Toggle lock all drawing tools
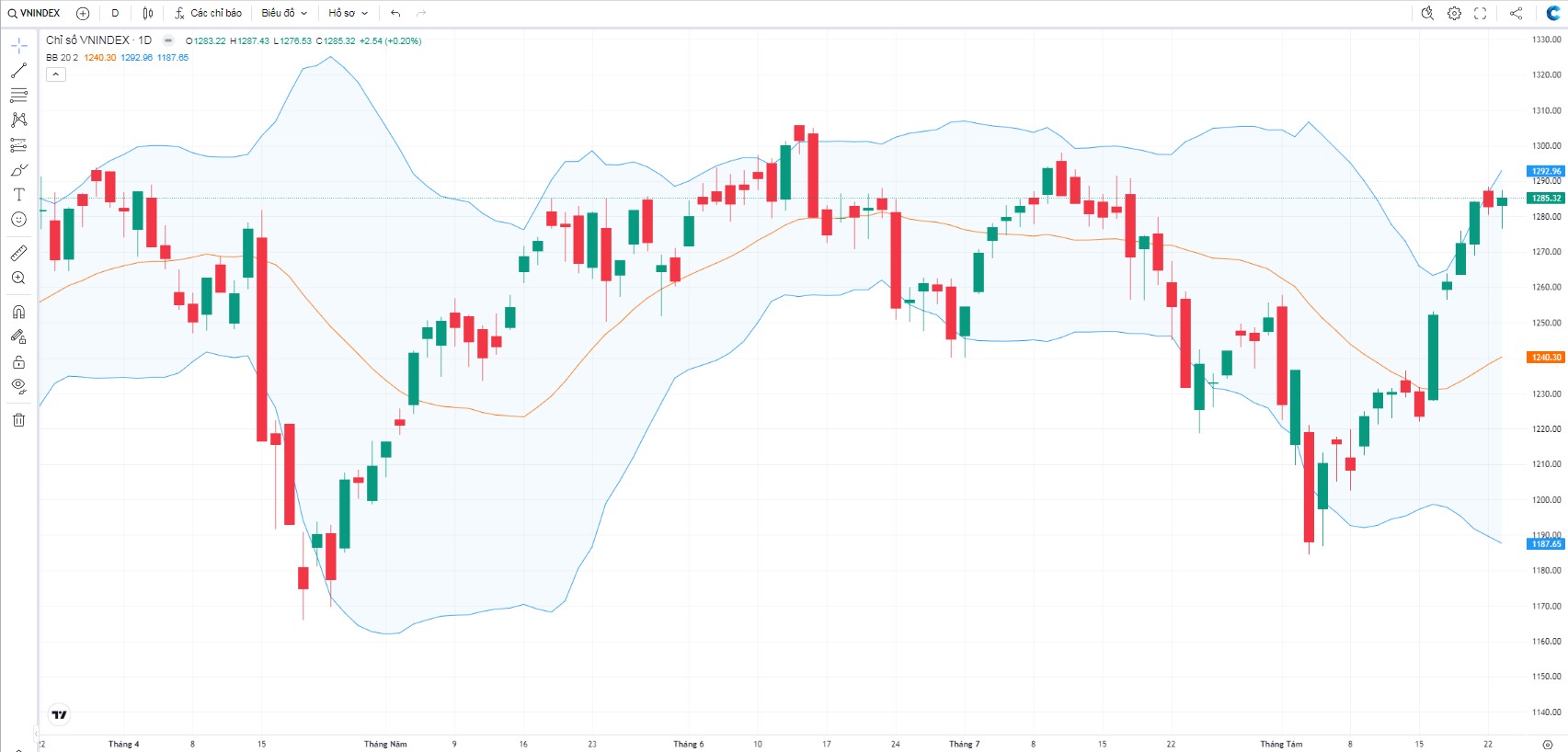This screenshot has width=1568, height=752. tap(18, 361)
